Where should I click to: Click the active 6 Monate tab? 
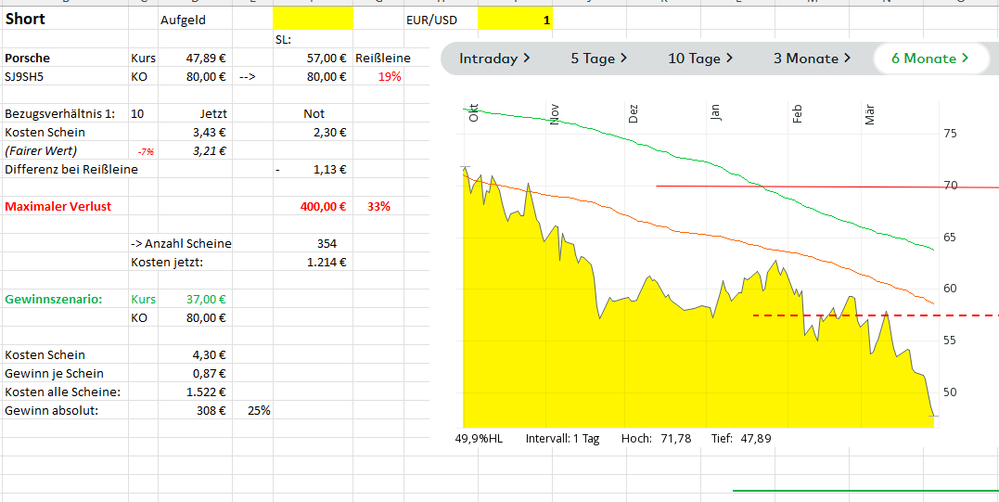click(x=930, y=58)
